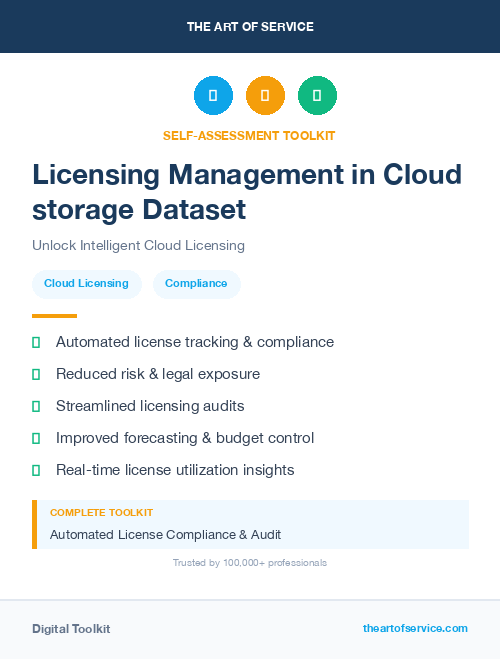The image size is (500, 659).
Task: Click Automated license tracking & compliance text
Action: [x=195, y=342]
